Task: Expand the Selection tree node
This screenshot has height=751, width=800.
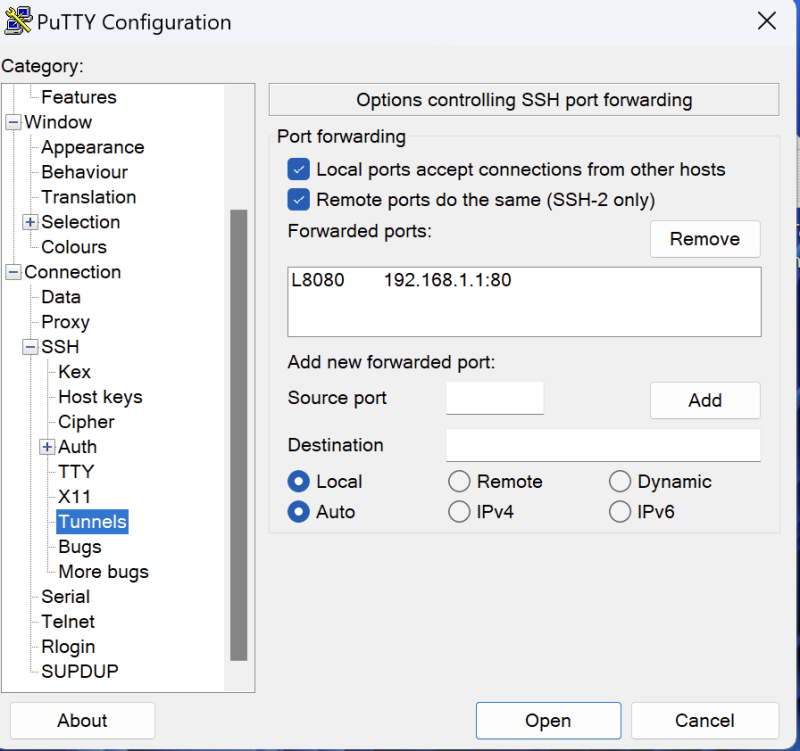Action: click(x=30, y=222)
